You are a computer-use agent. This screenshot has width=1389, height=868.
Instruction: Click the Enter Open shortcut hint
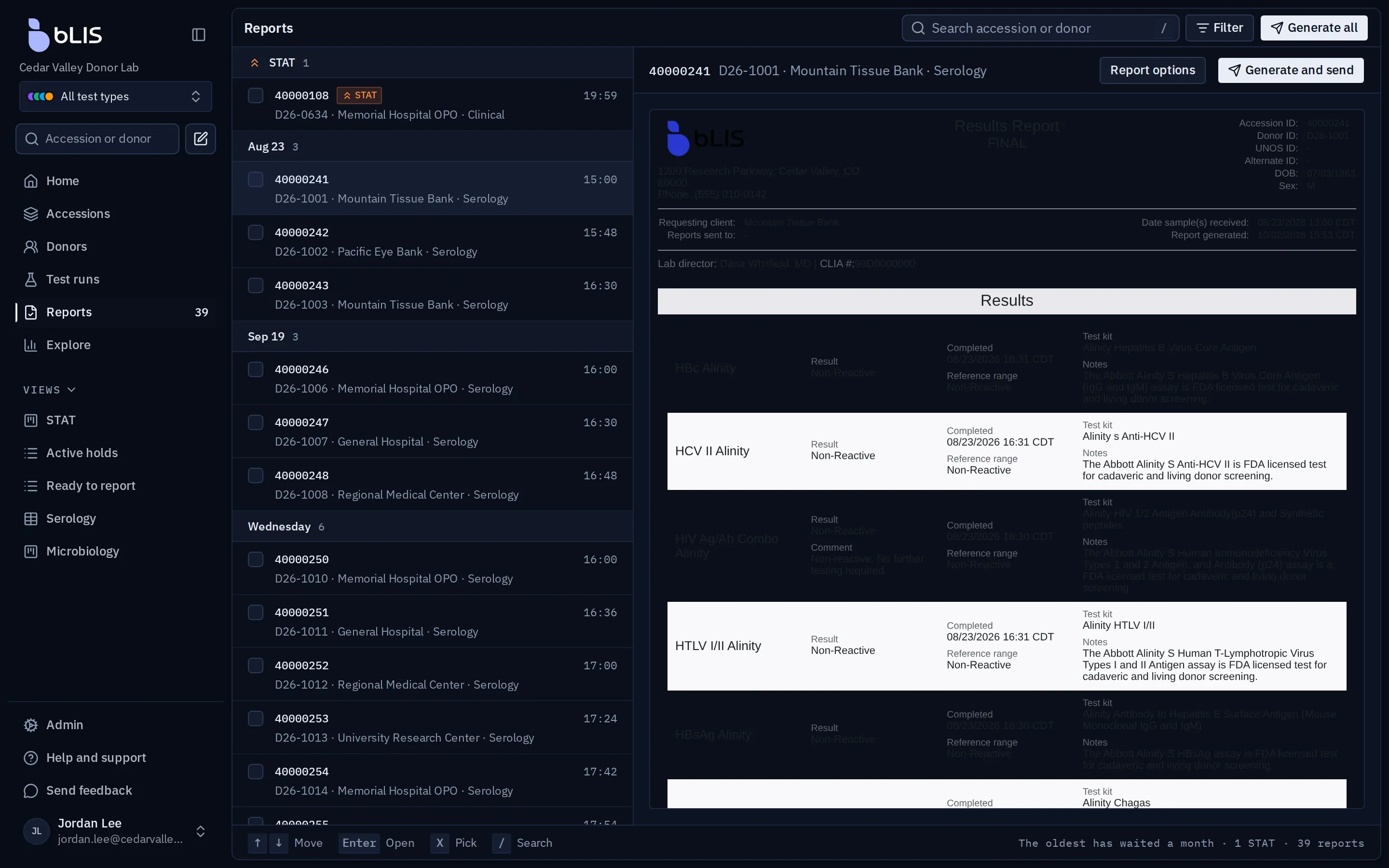(376, 843)
